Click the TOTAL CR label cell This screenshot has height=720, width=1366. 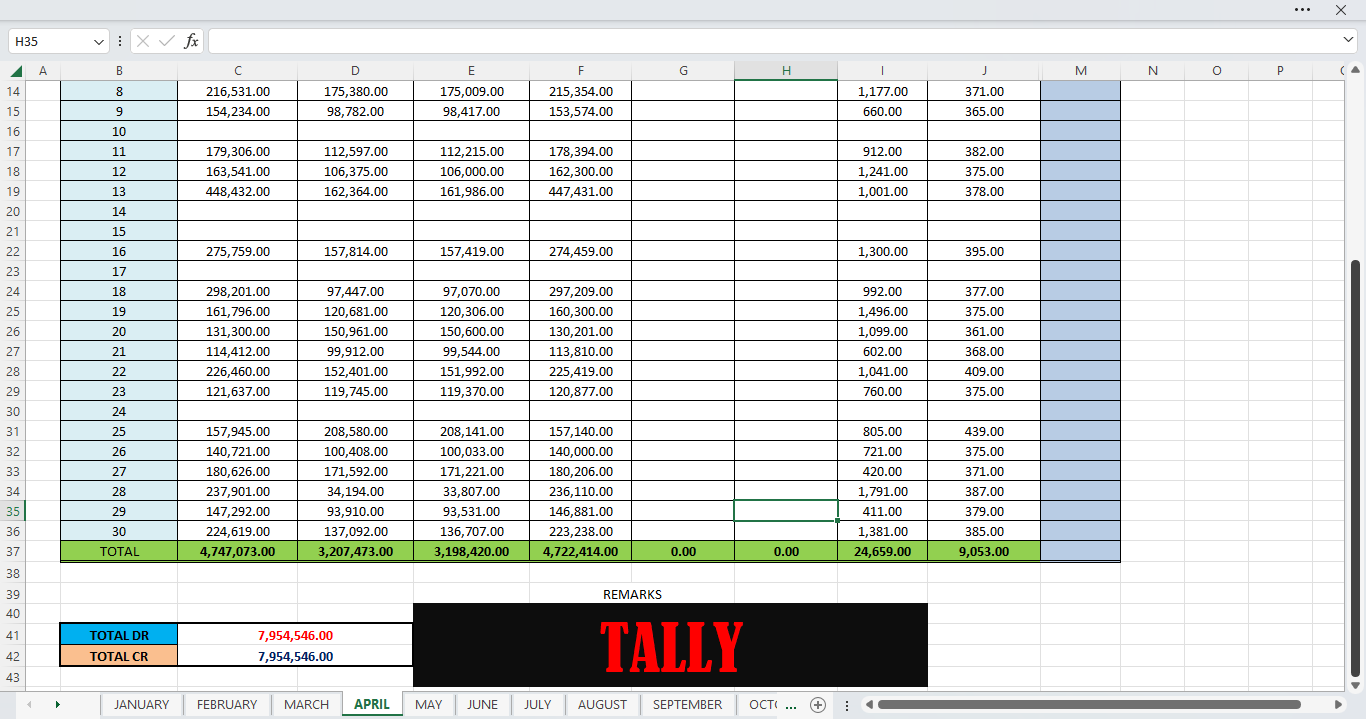[119, 656]
